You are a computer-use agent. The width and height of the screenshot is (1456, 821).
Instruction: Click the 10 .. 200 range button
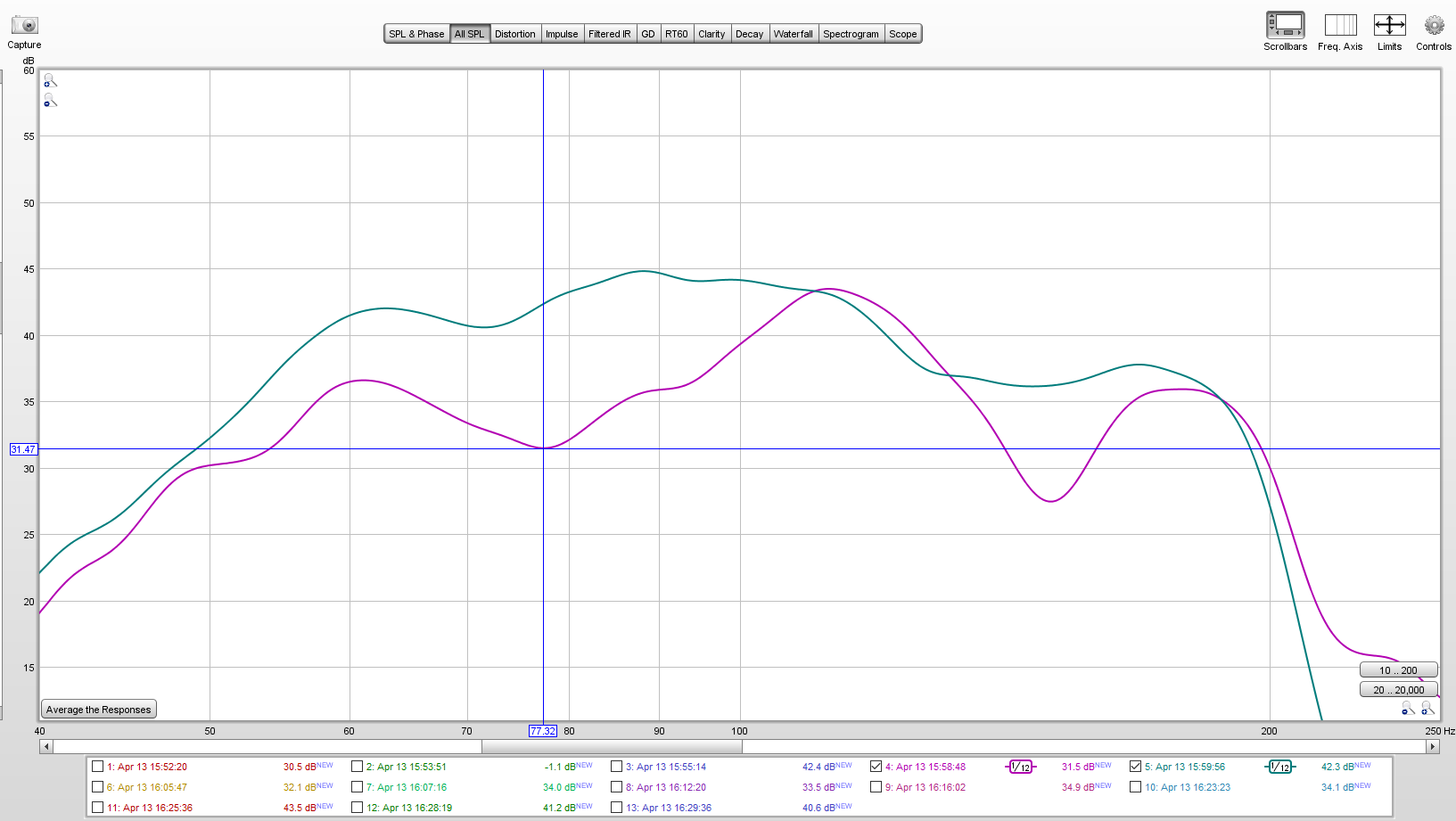click(1398, 670)
